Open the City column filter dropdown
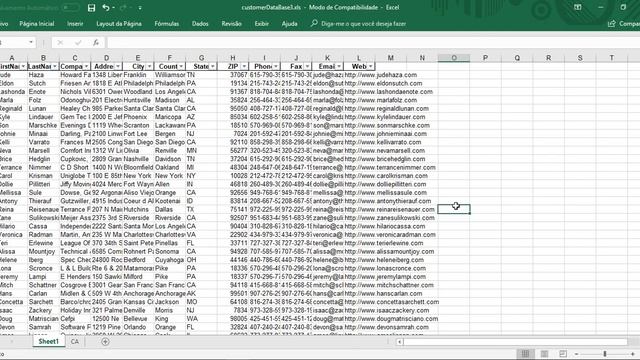 point(149,67)
